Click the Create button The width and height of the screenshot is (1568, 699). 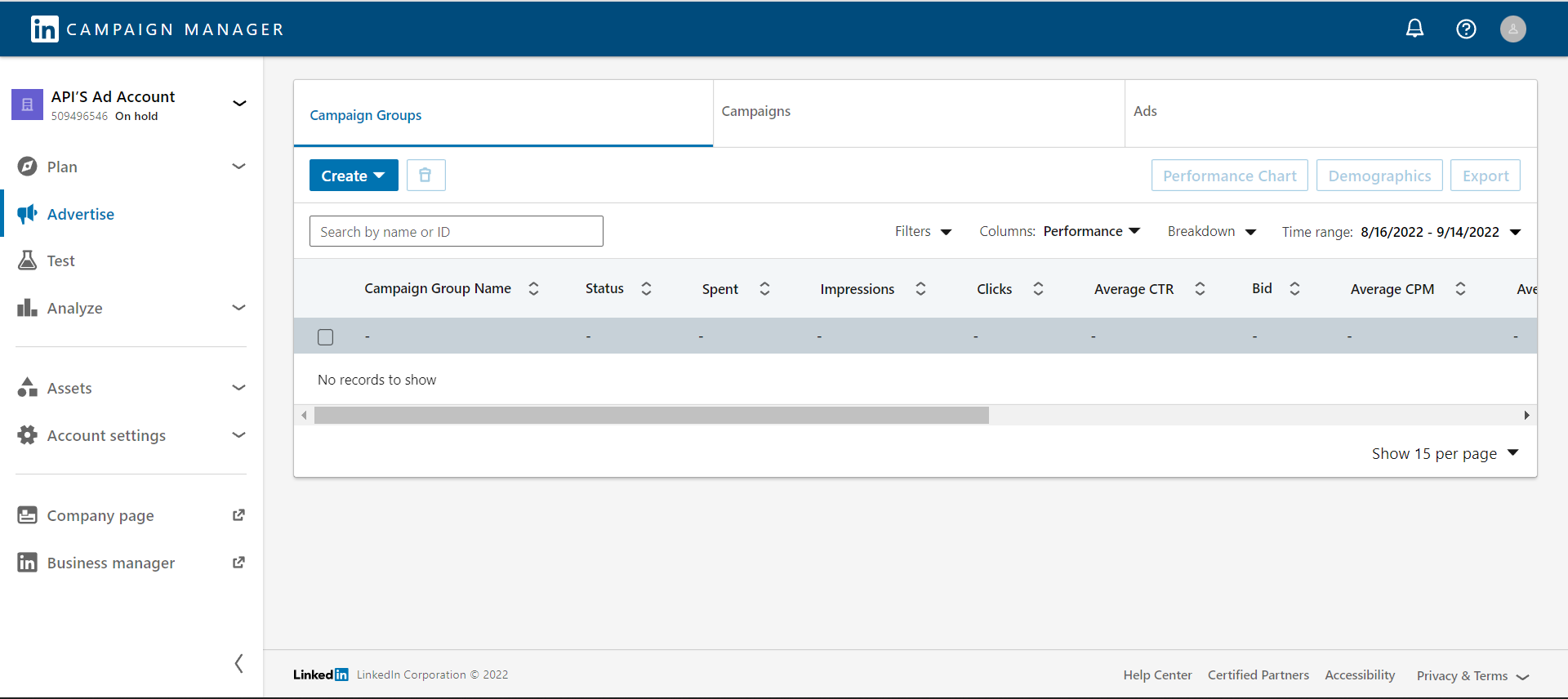(x=353, y=176)
